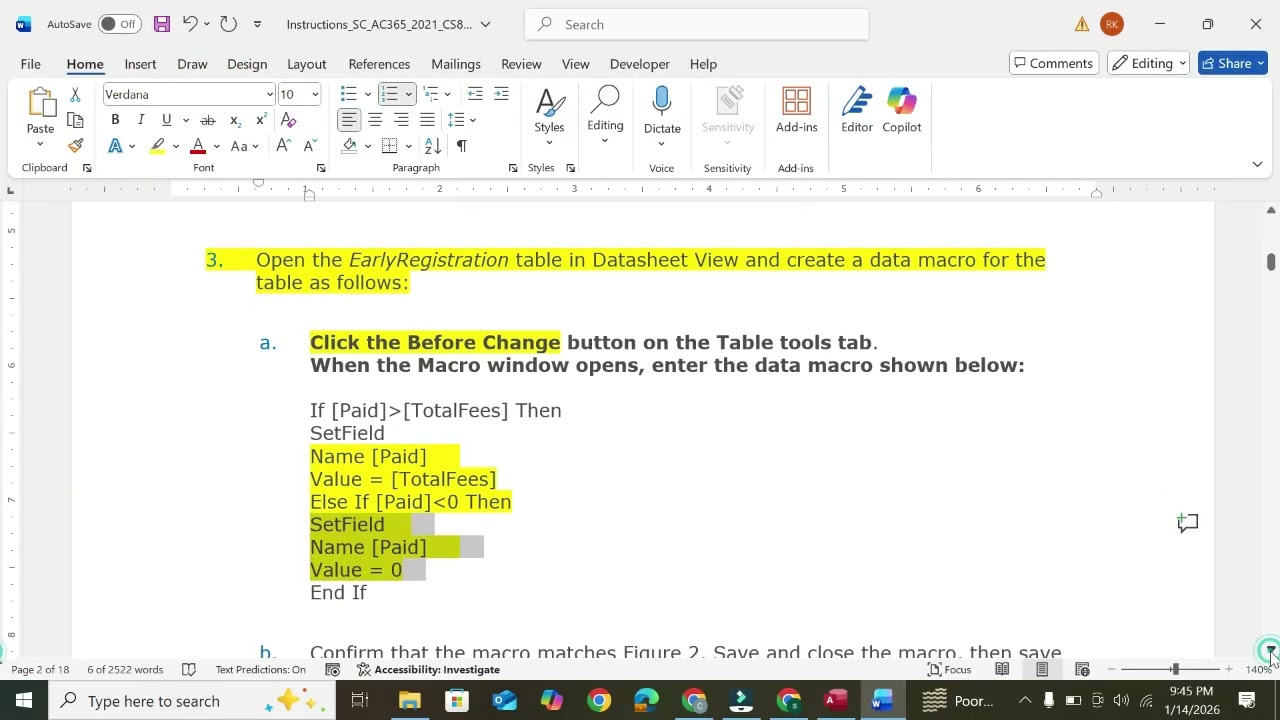Click the Copy icon in Clipboard group
The image size is (1280, 720).
click(x=75, y=120)
